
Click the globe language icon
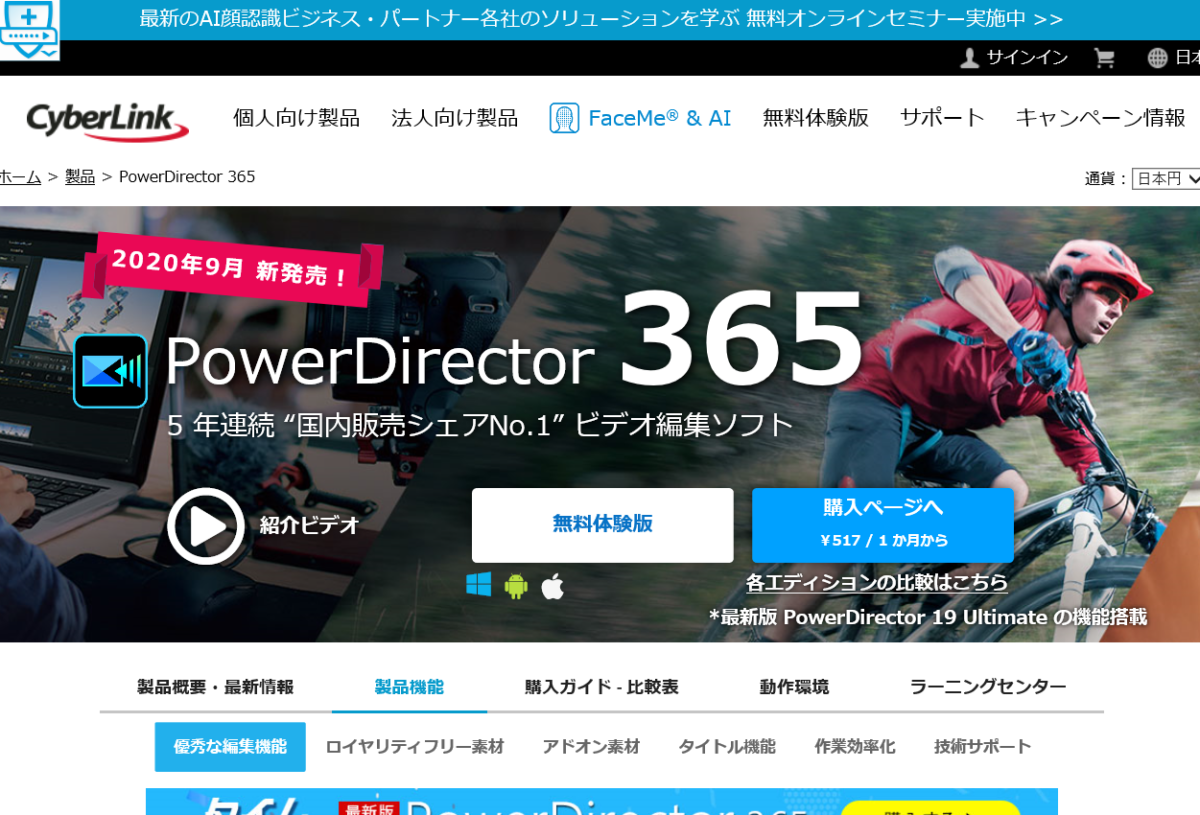point(1157,58)
